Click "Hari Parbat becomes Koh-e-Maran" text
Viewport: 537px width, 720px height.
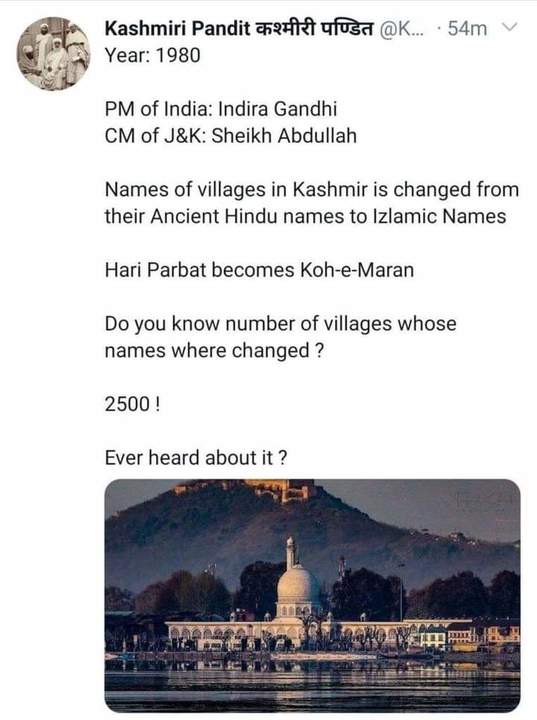[260, 270]
